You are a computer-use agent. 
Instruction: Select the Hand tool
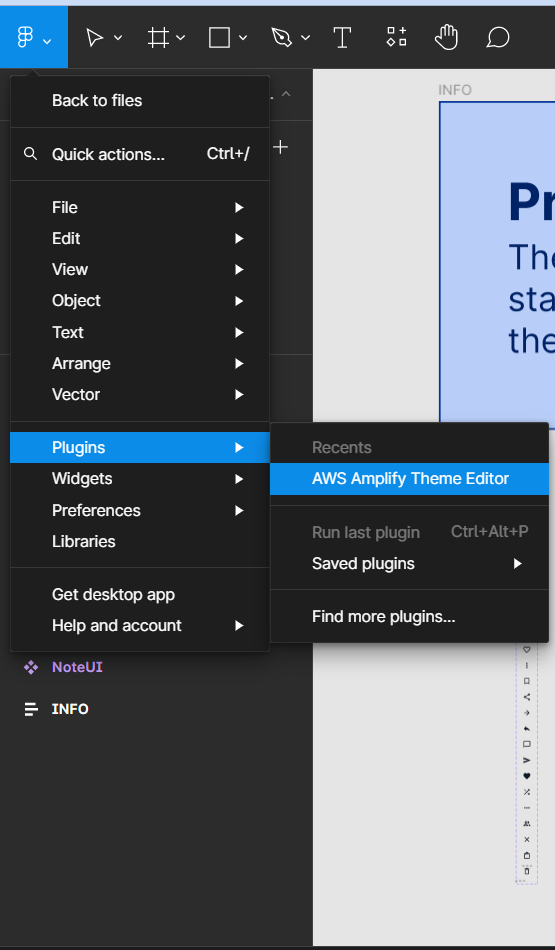point(447,38)
